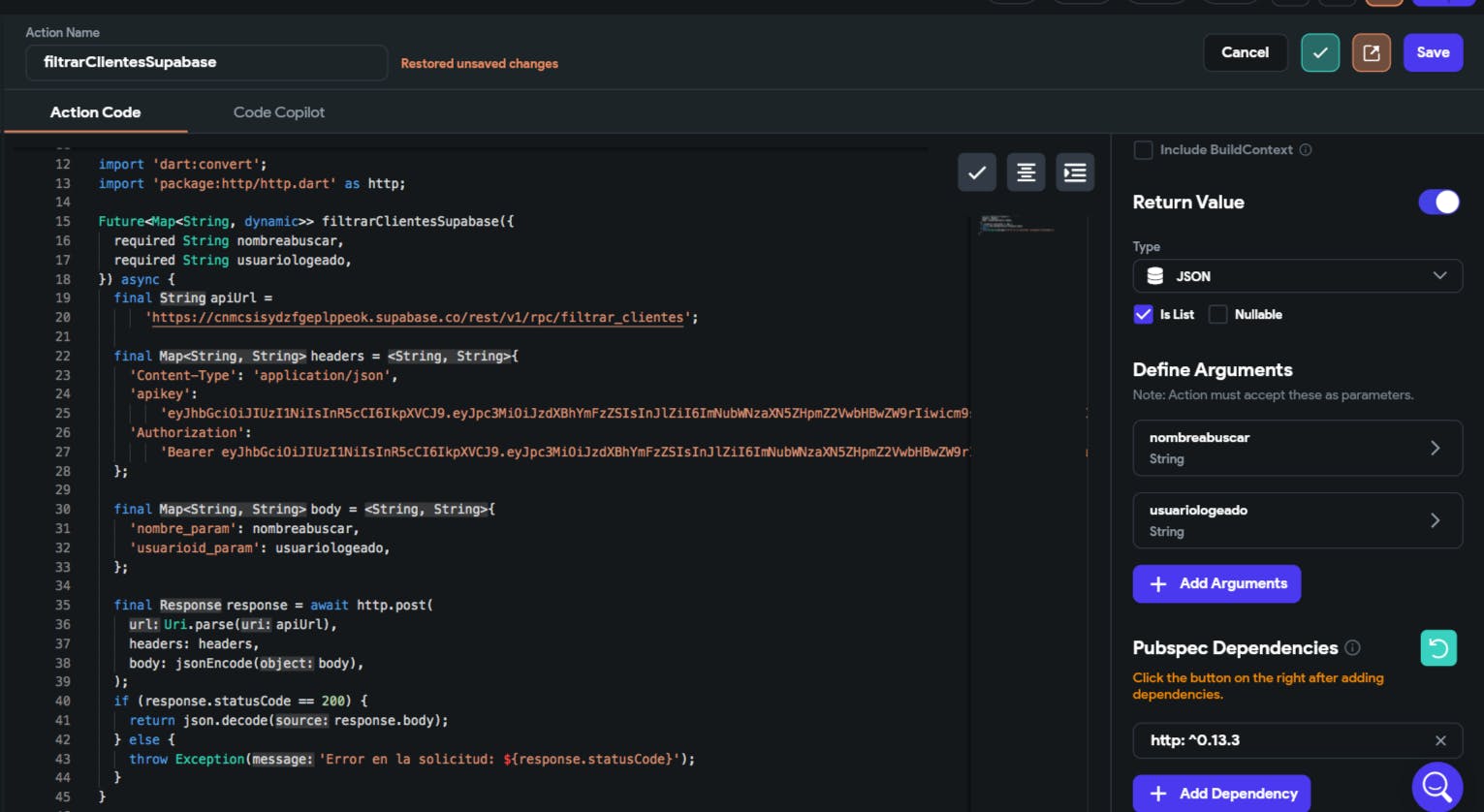
Task: Click the indent code icon in editor
Action: click(1074, 172)
